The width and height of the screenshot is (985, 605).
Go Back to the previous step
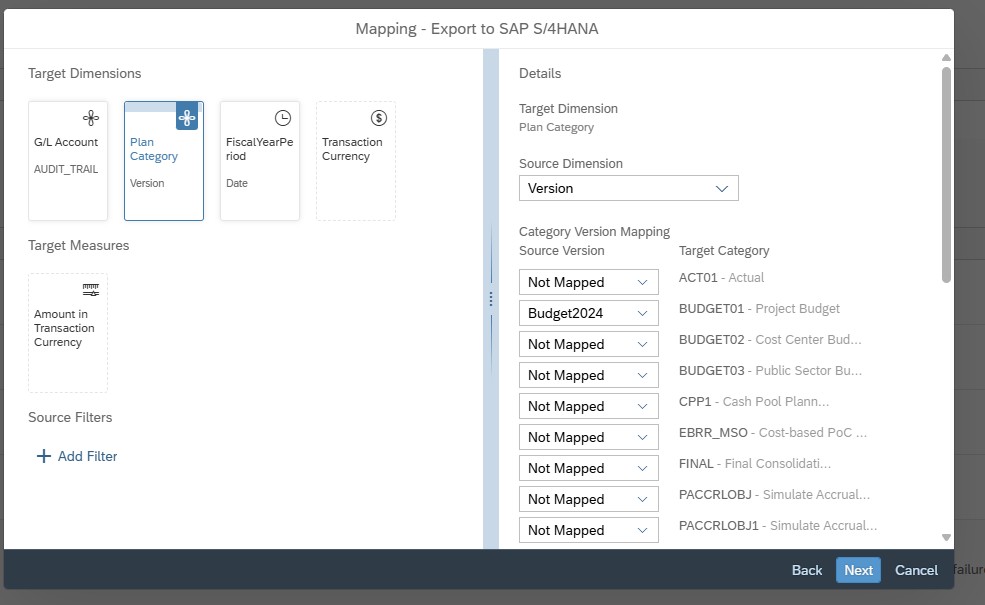click(806, 570)
